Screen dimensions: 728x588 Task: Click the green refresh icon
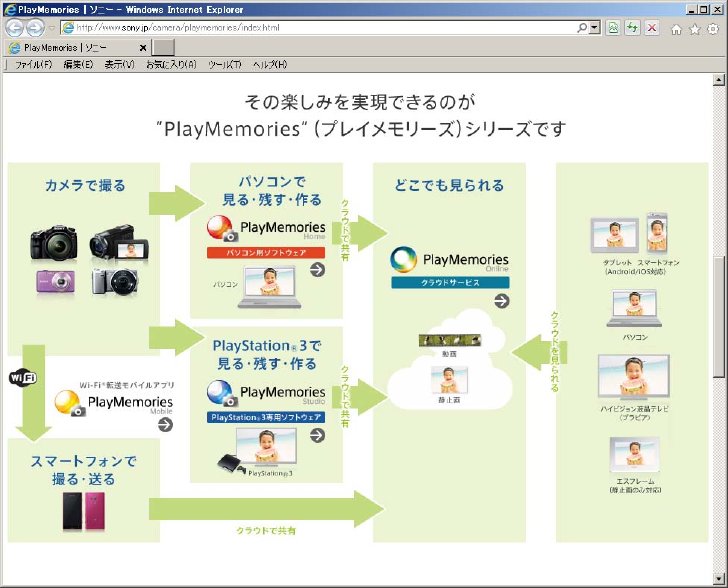click(632, 28)
